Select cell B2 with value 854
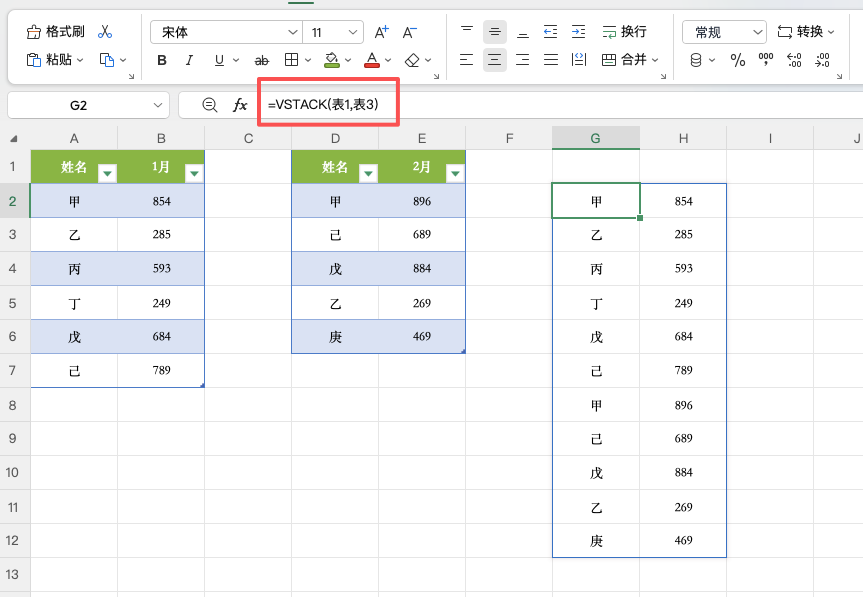 [x=161, y=201]
